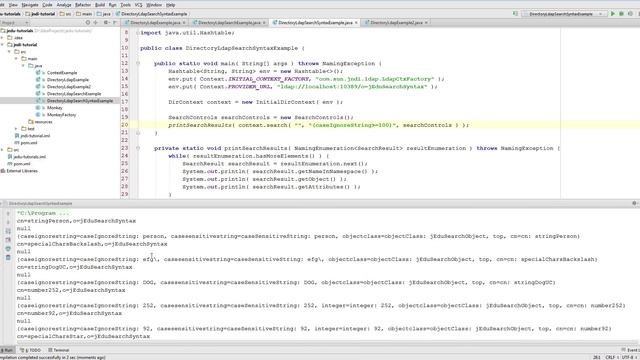Viewport: 640px width, 360px height.
Task: Click the down-arrow icon in the Run panel sidebar
Action: click(x=8, y=222)
